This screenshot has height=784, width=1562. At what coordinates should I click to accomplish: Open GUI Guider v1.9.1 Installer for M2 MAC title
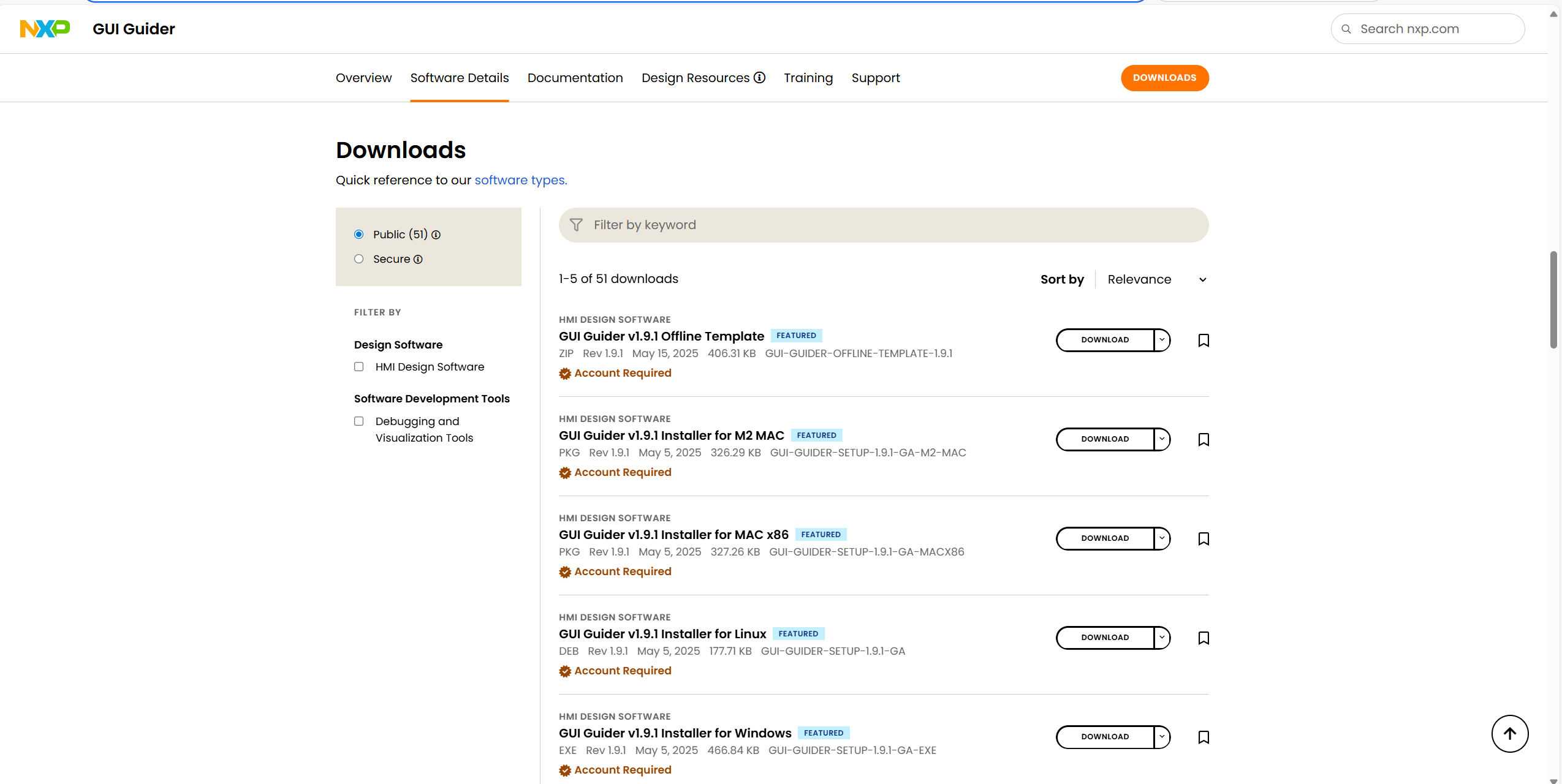click(x=672, y=435)
